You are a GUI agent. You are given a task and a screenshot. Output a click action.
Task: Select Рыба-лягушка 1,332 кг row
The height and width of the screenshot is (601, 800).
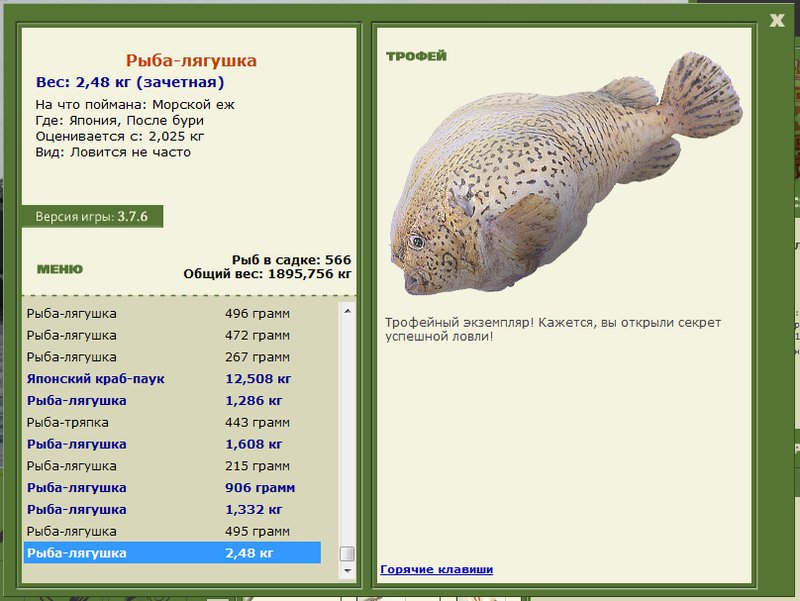172,509
